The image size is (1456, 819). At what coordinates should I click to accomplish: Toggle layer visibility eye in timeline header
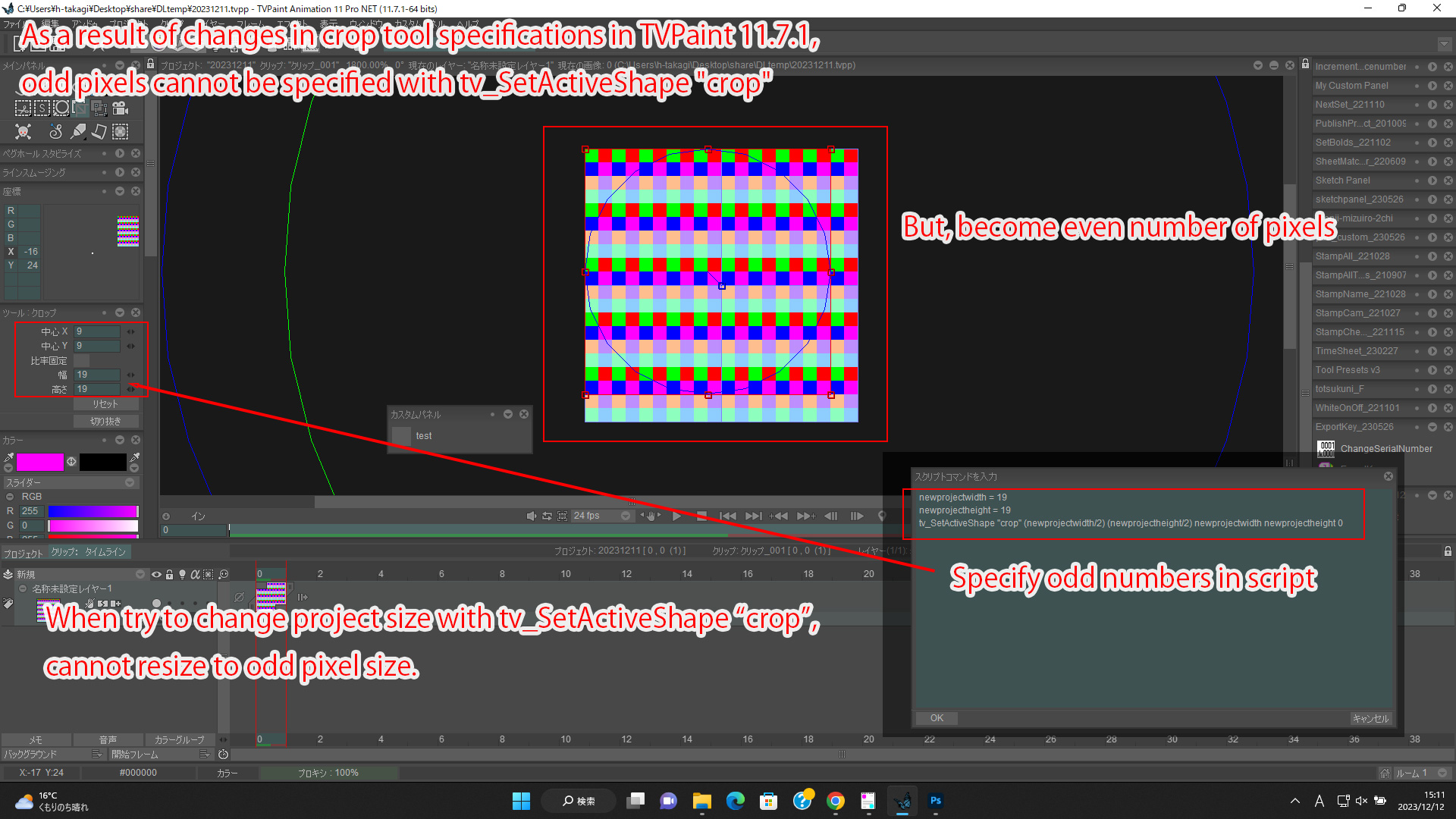click(x=156, y=575)
